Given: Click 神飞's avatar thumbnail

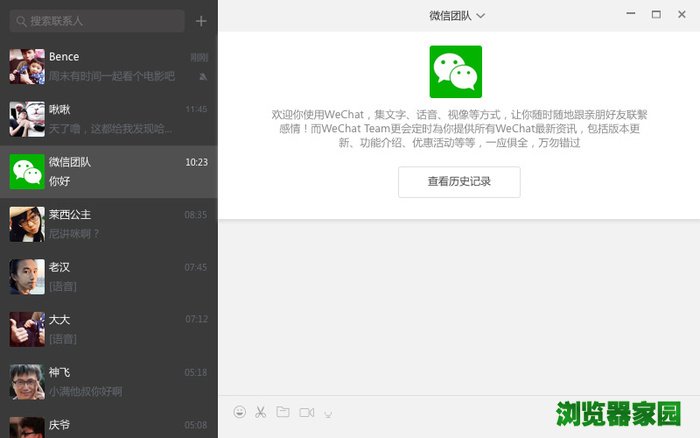Looking at the screenshot, I should tap(27, 382).
